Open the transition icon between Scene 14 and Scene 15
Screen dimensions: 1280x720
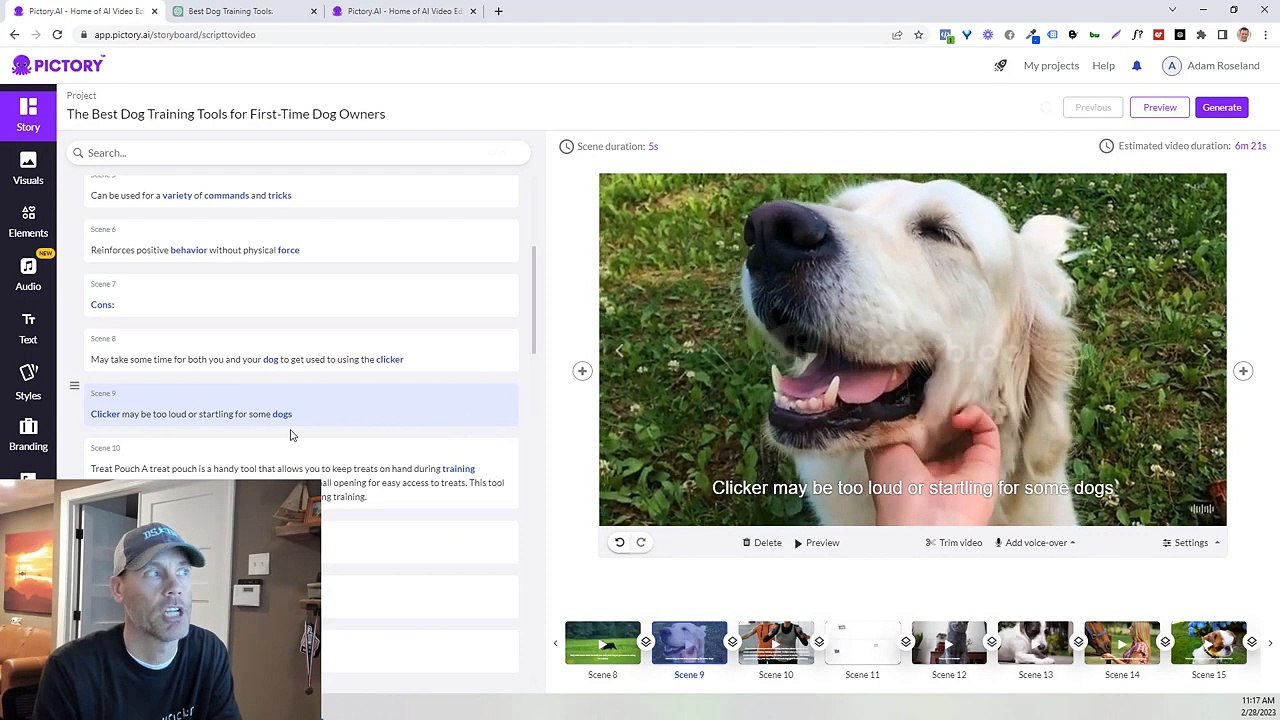[1165, 642]
